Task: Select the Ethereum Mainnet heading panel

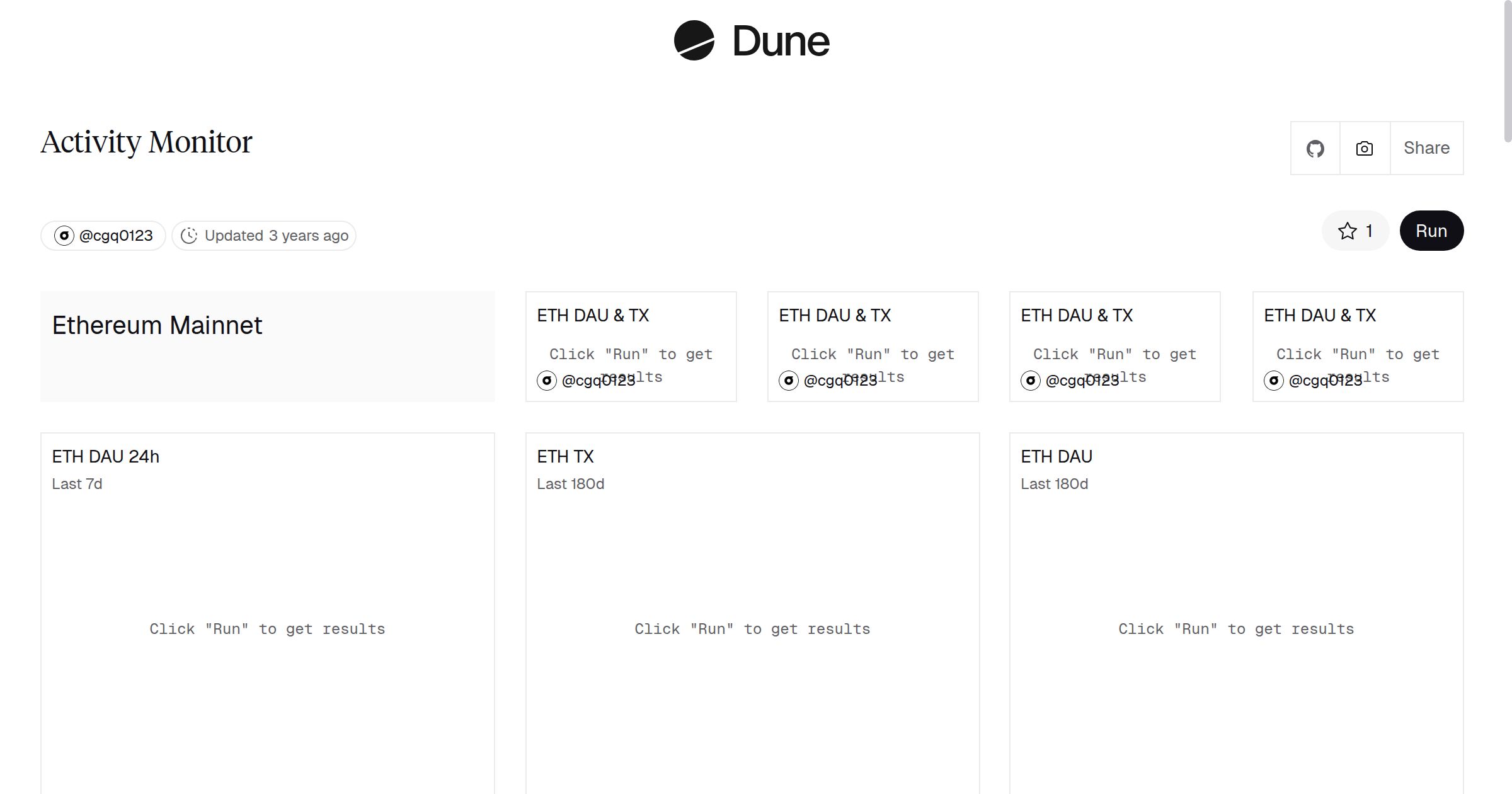Action: pos(267,347)
